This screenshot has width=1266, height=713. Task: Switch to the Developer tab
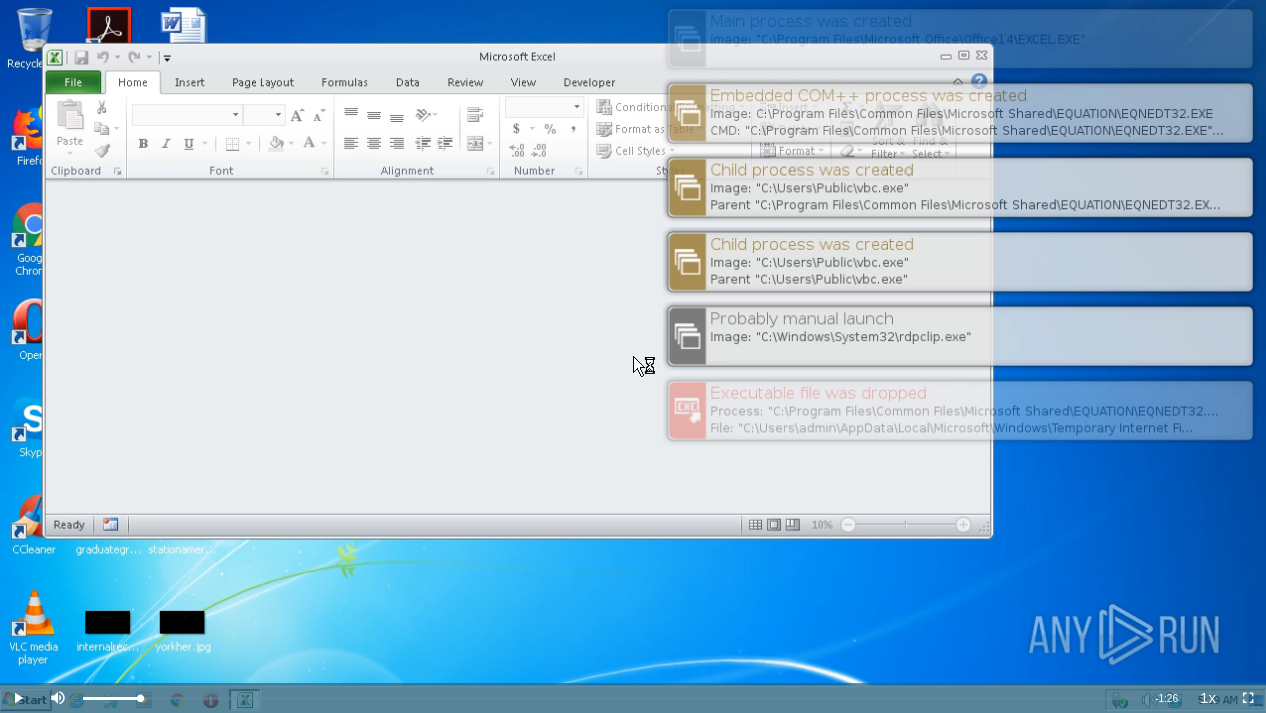click(589, 83)
